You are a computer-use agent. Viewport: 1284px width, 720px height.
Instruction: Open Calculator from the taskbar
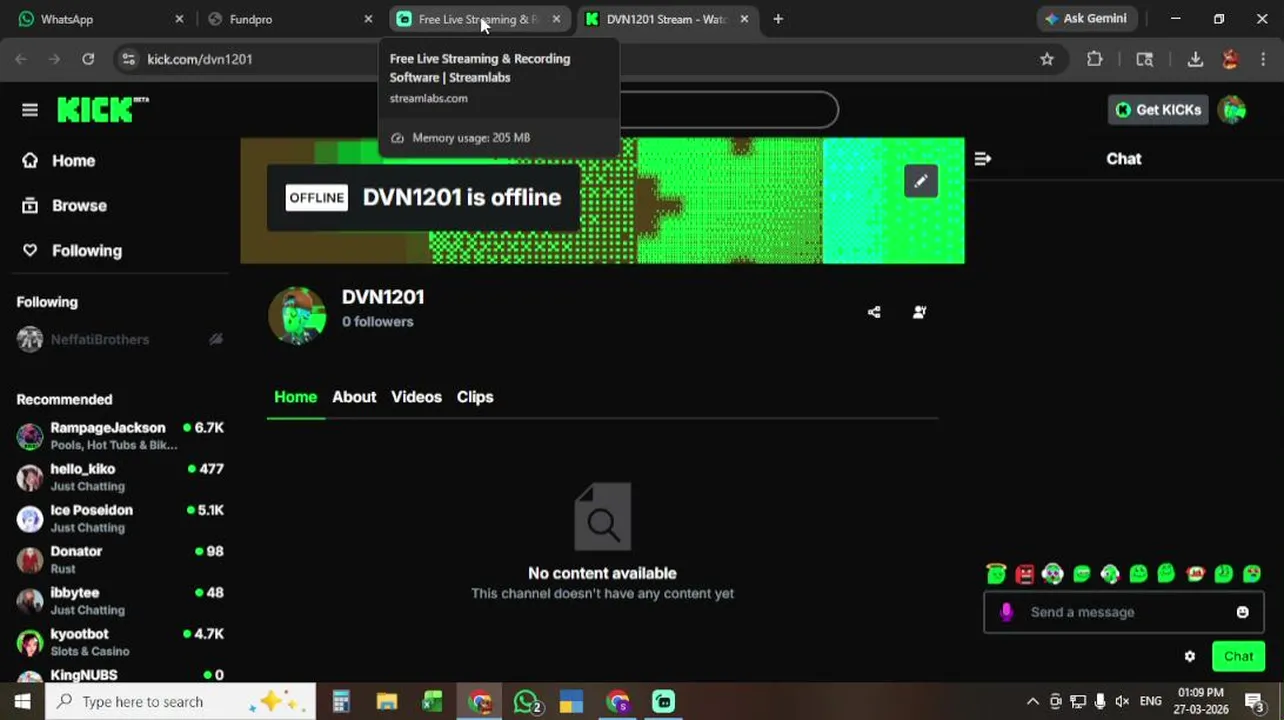pyautogui.click(x=341, y=702)
